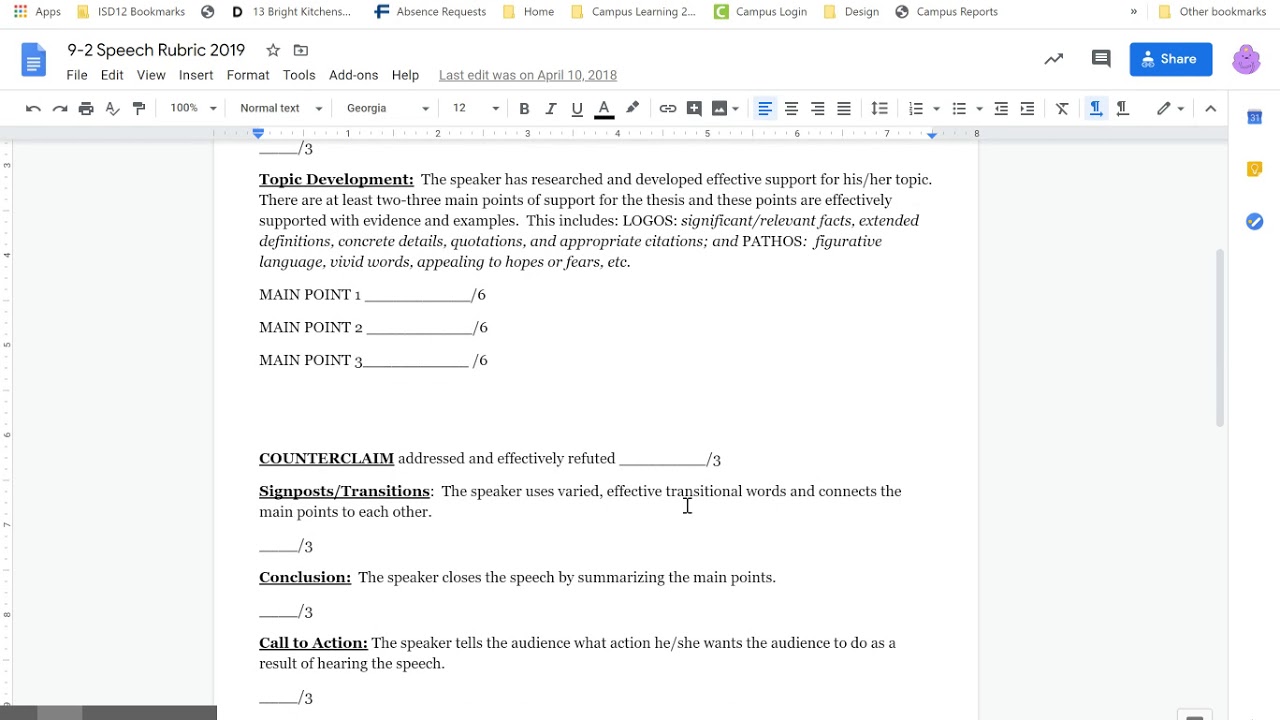The height and width of the screenshot is (720, 1280).
Task: Set paragraph alignment to right
Action: coord(817,108)
